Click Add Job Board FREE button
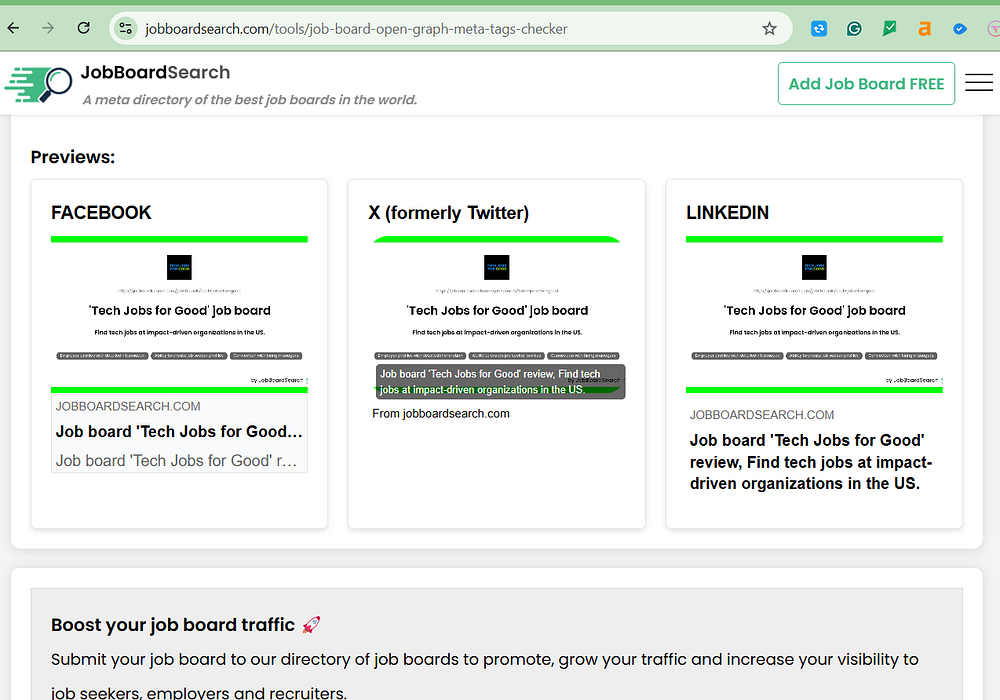Screen dimensions: 1000x700 click(866, 84)
